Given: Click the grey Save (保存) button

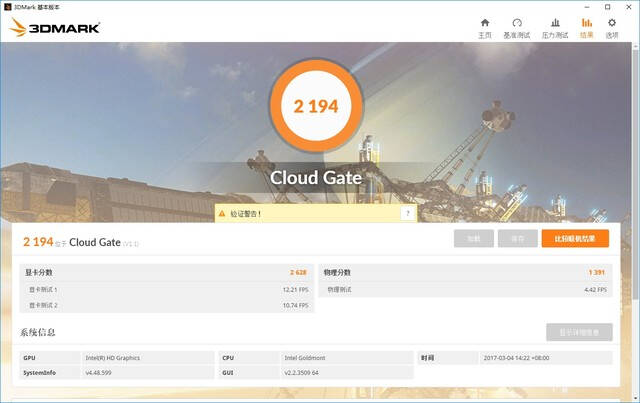Looking at the screenshot, I should (x=518, y=238).
